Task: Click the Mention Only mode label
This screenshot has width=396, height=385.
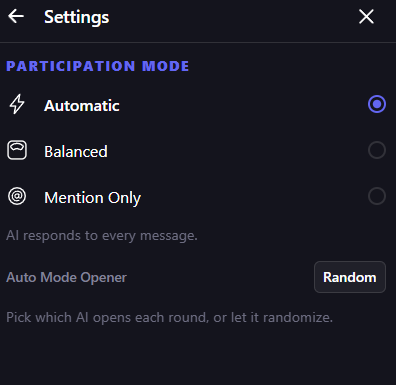Action: click(x=93, y=198)
